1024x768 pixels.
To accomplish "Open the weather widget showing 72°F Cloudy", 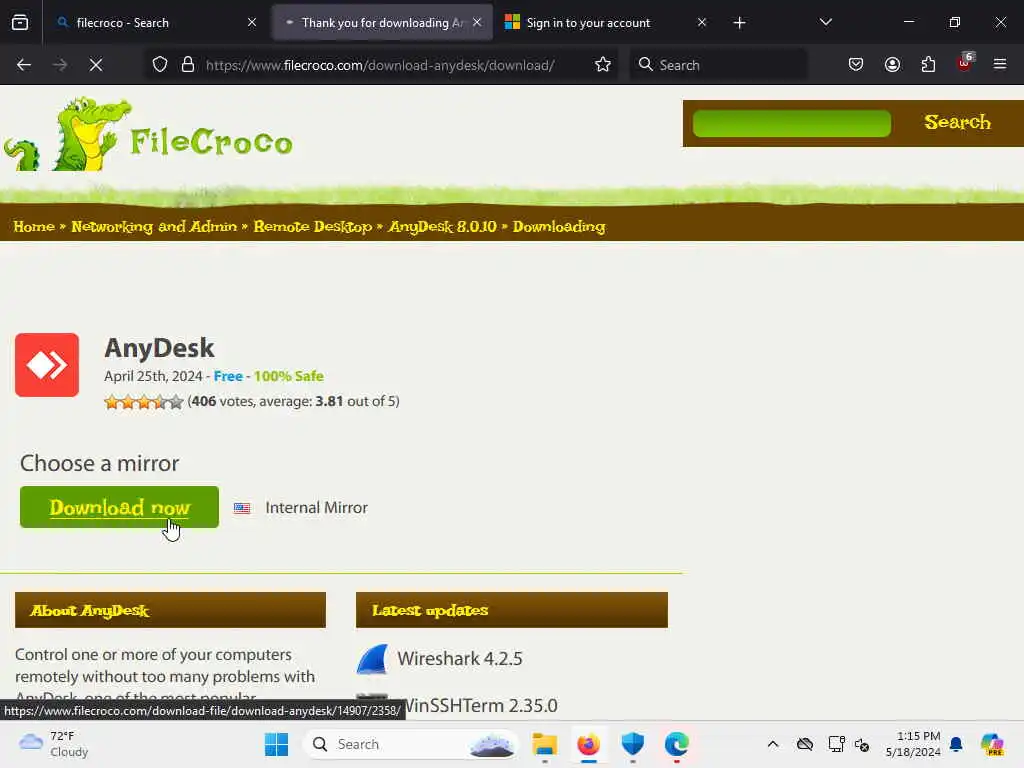I will 54,744.
